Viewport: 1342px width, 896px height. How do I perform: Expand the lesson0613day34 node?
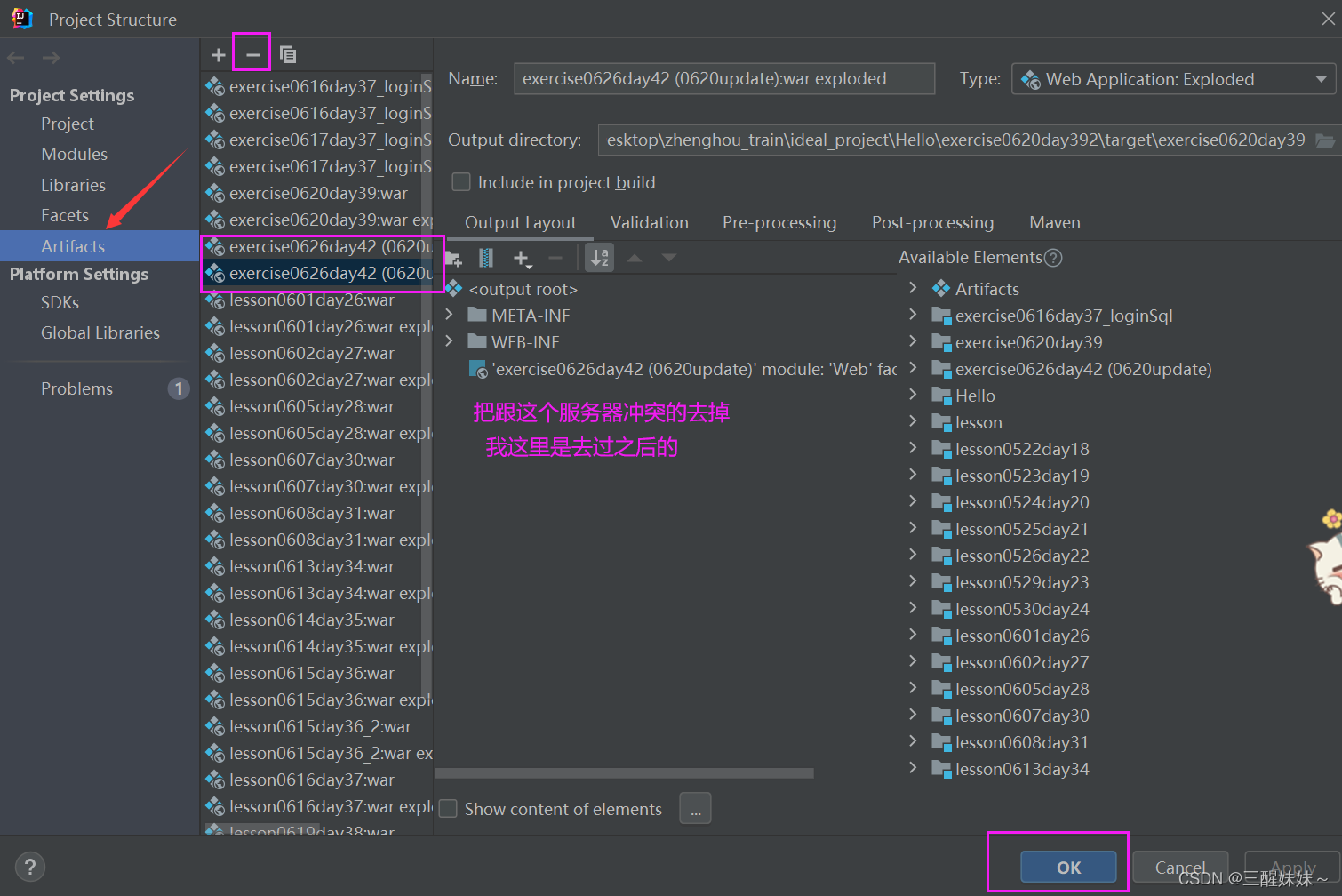pos(913,768)
